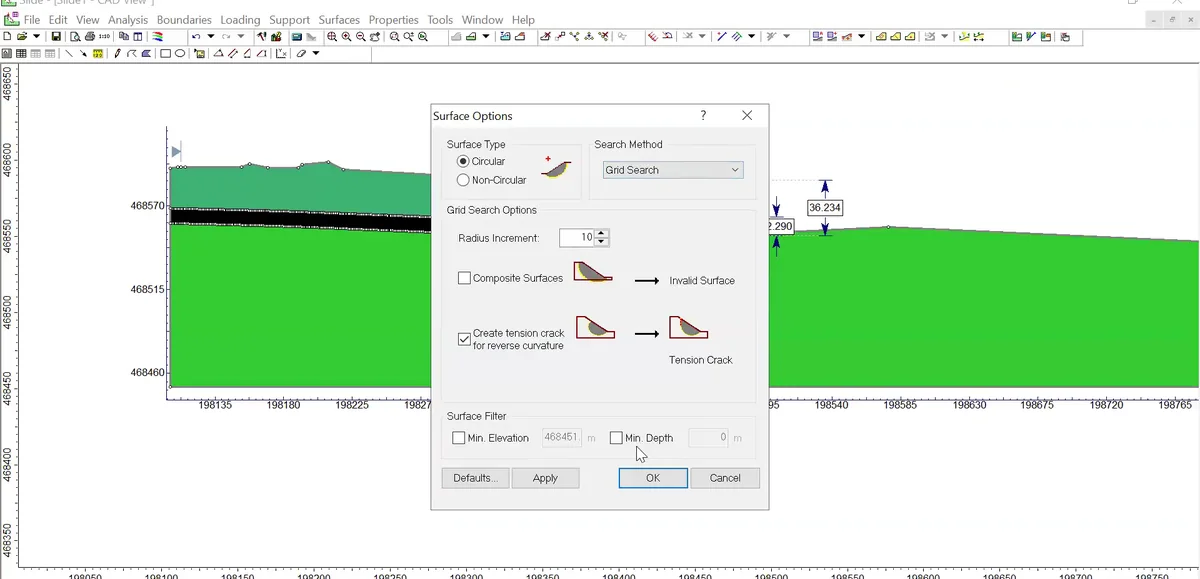The width and height of the screenshot is (1200, 579).
Task: Click the 36.234 dimension label
Action: (825, 208)
